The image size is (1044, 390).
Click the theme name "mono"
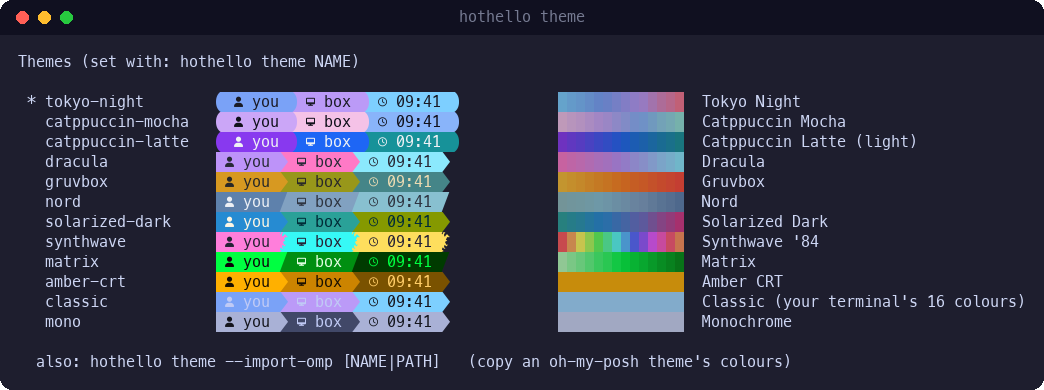tap(63, 321)
